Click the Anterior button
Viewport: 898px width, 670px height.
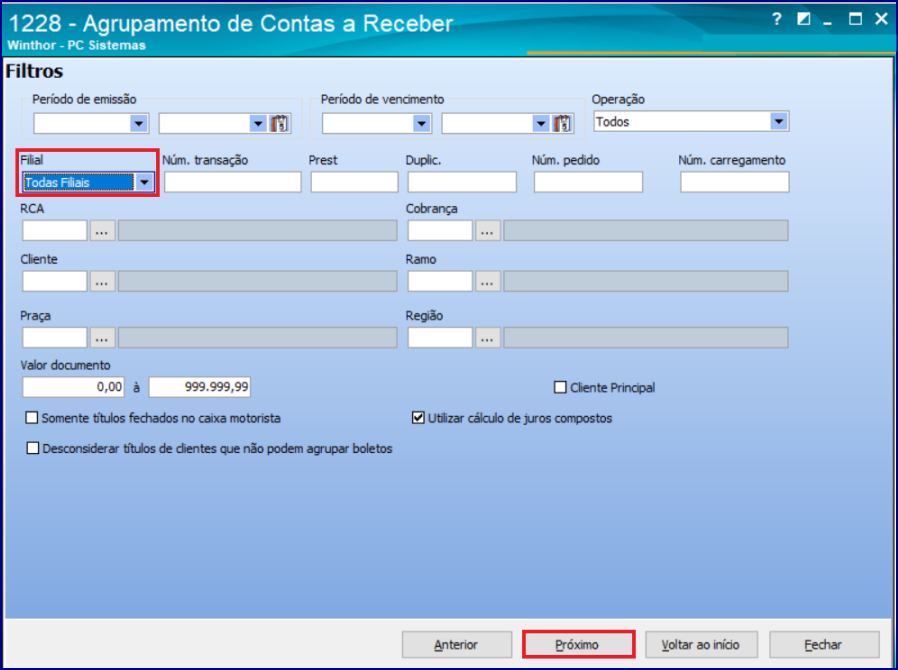tap(456, 645)
